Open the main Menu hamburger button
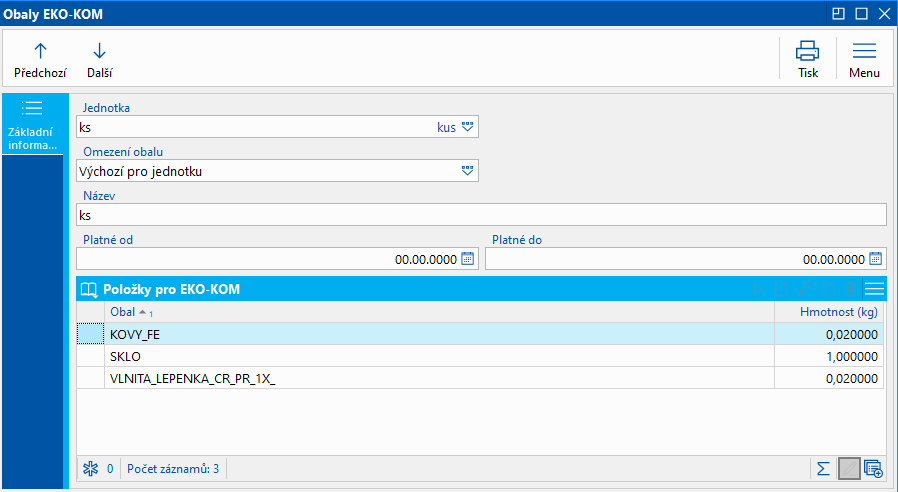Image resolution: width=898 pixels, height=492 pixels. [x=864, y=60]
